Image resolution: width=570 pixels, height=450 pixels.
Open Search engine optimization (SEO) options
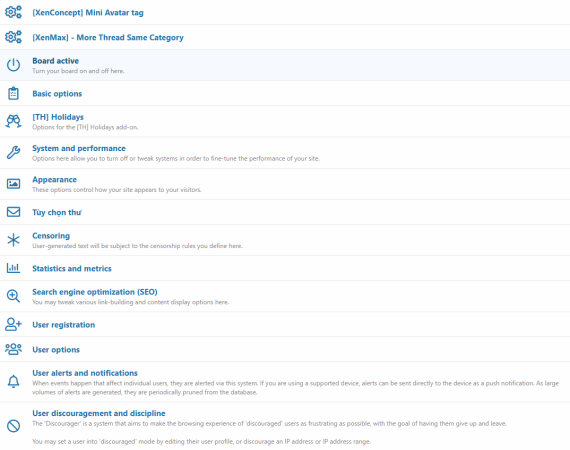click(95, 292)
